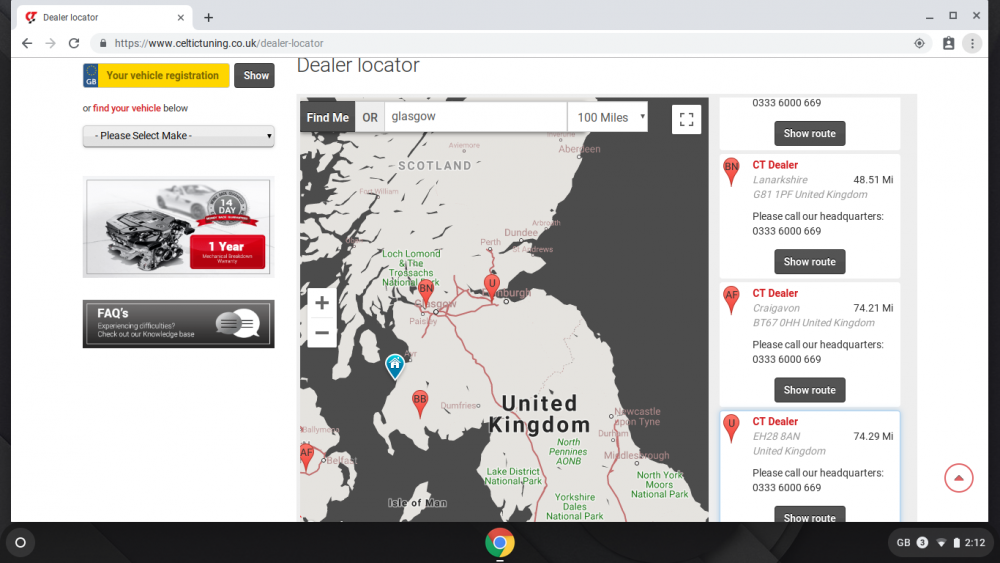Select the blue home marker on map
The width and height of the screenshot is (1000, 563).
pyautogui.click(x=395, y=366)
